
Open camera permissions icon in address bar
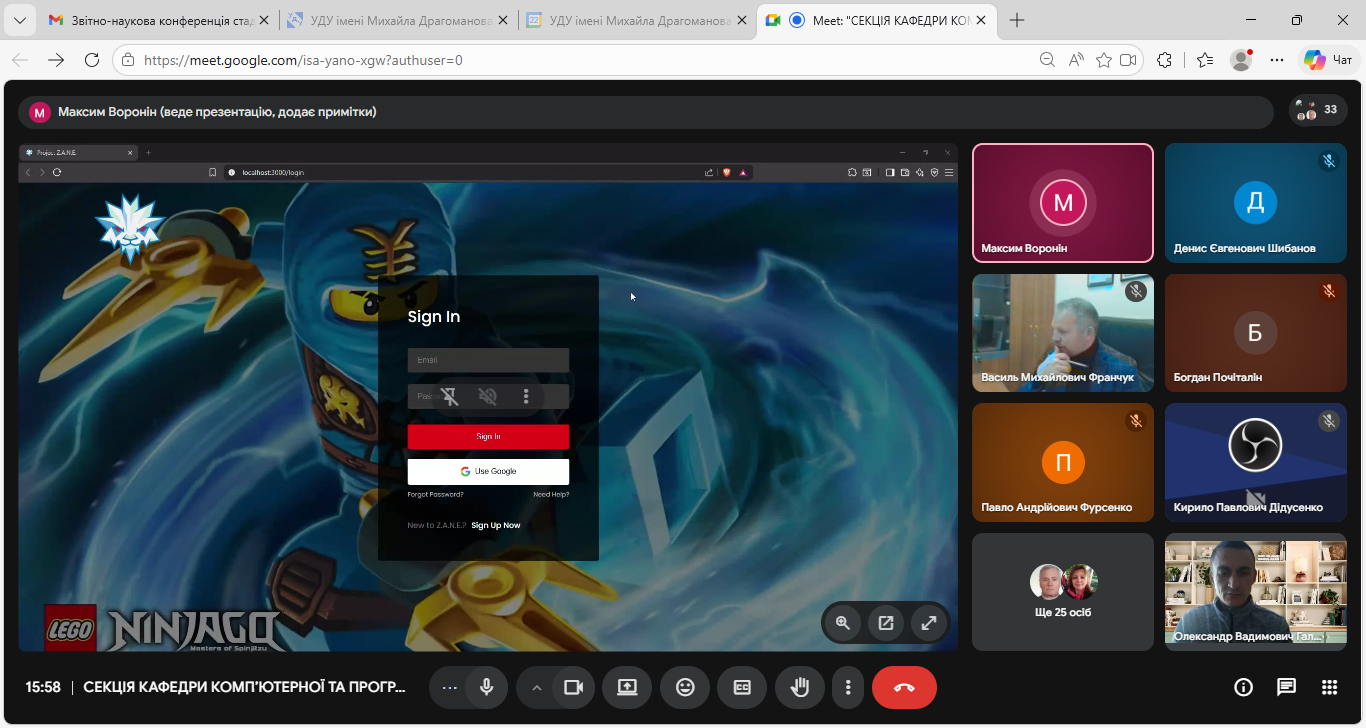pyautogui.click(x=1129, y=60)
